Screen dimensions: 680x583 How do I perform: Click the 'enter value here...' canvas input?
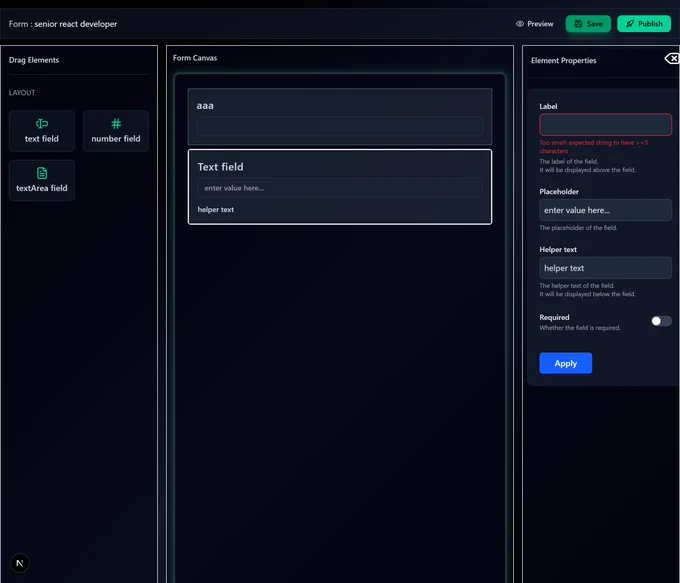coord(340,188)
